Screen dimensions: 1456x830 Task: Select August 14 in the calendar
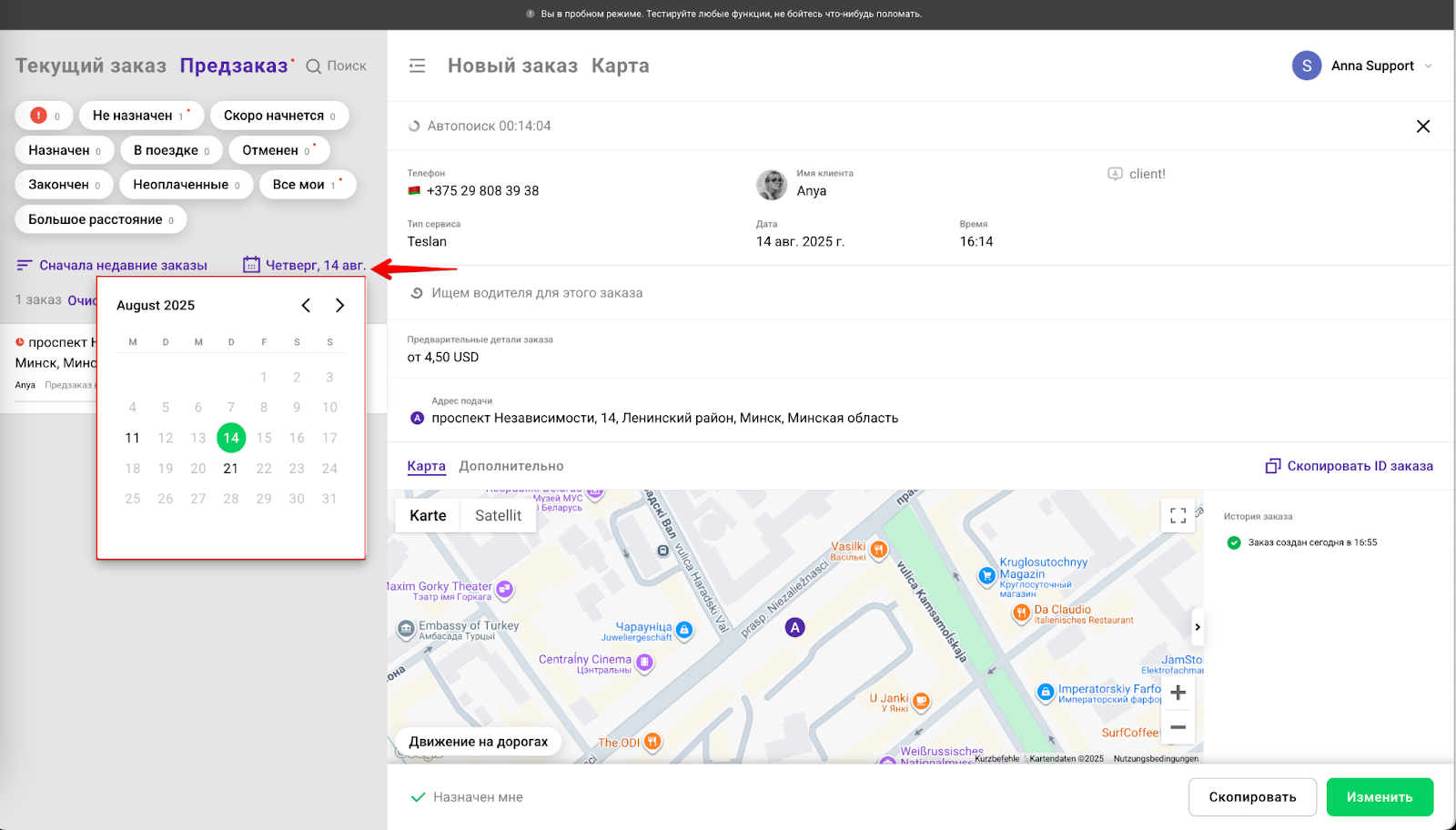pos(231,438)
